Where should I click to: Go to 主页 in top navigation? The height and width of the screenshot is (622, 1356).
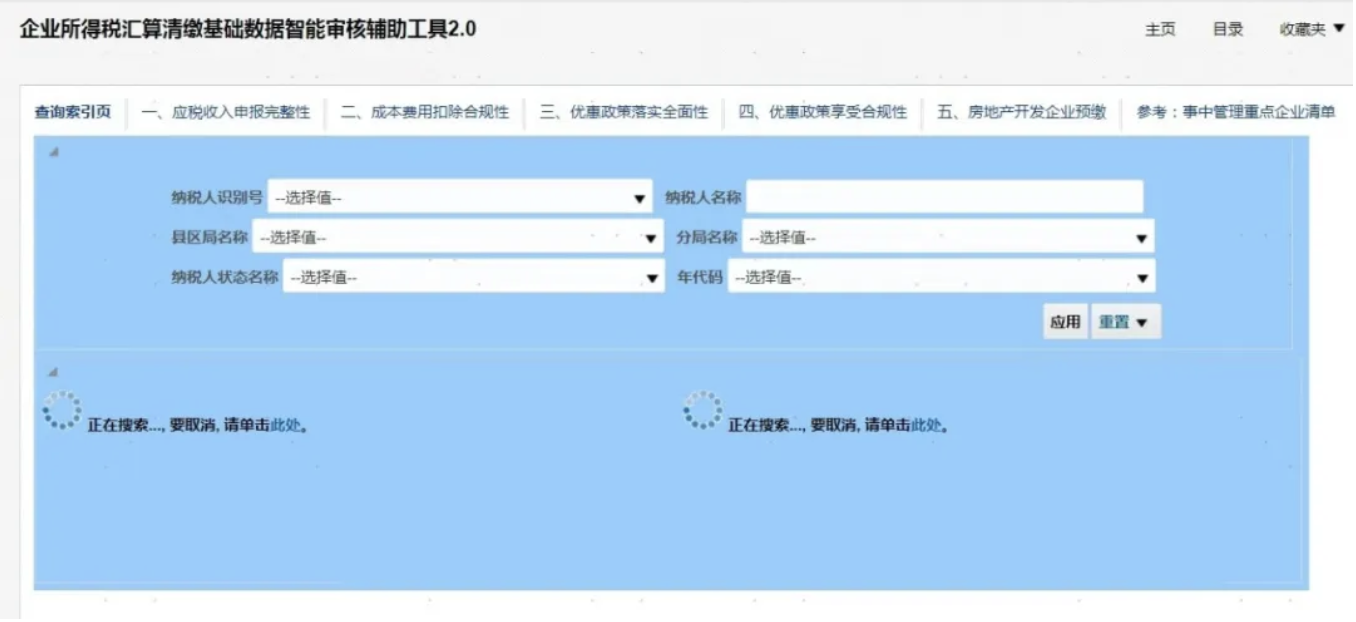1160,30
